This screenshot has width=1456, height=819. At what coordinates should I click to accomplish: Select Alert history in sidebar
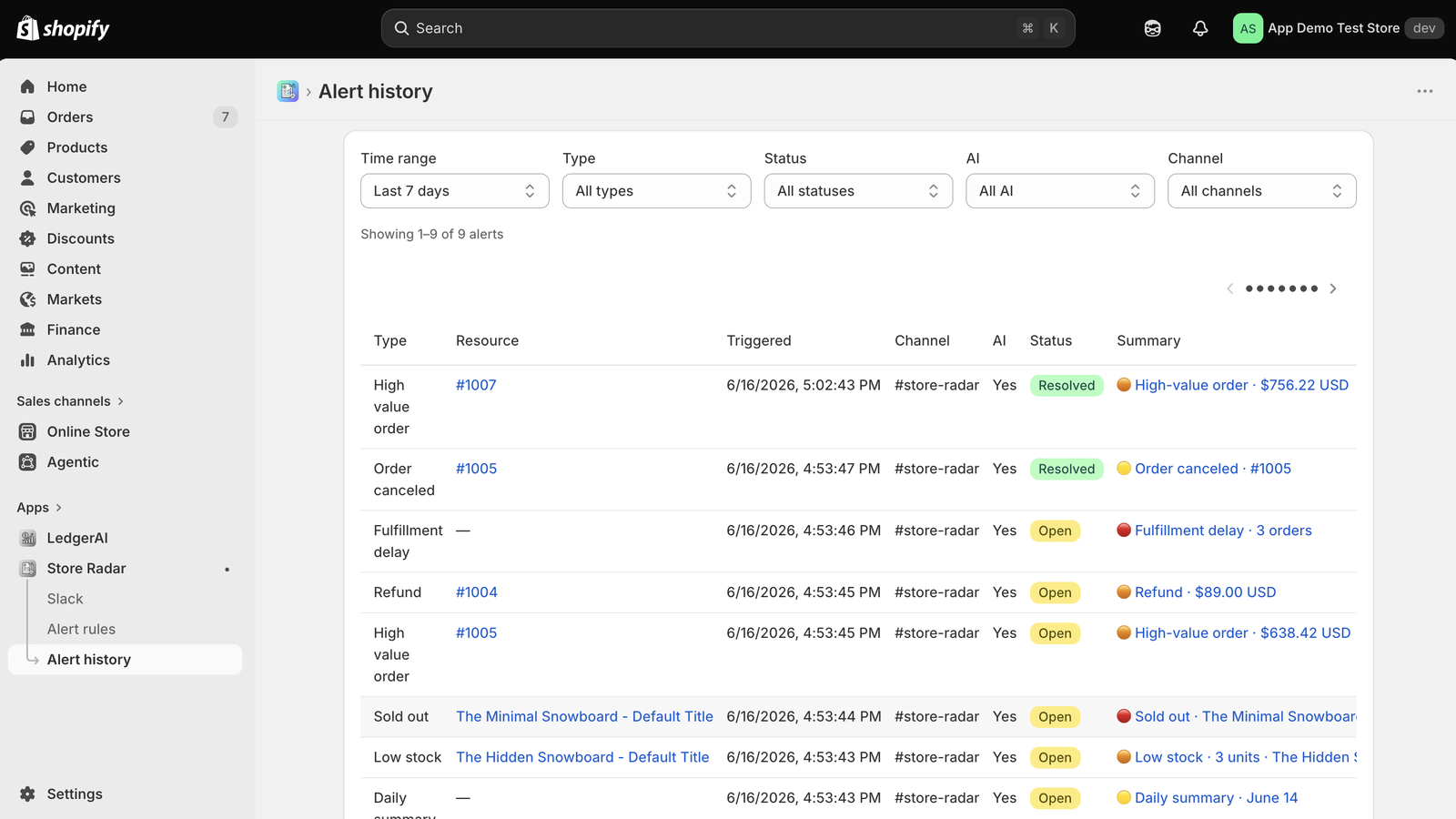click(126, 660)
